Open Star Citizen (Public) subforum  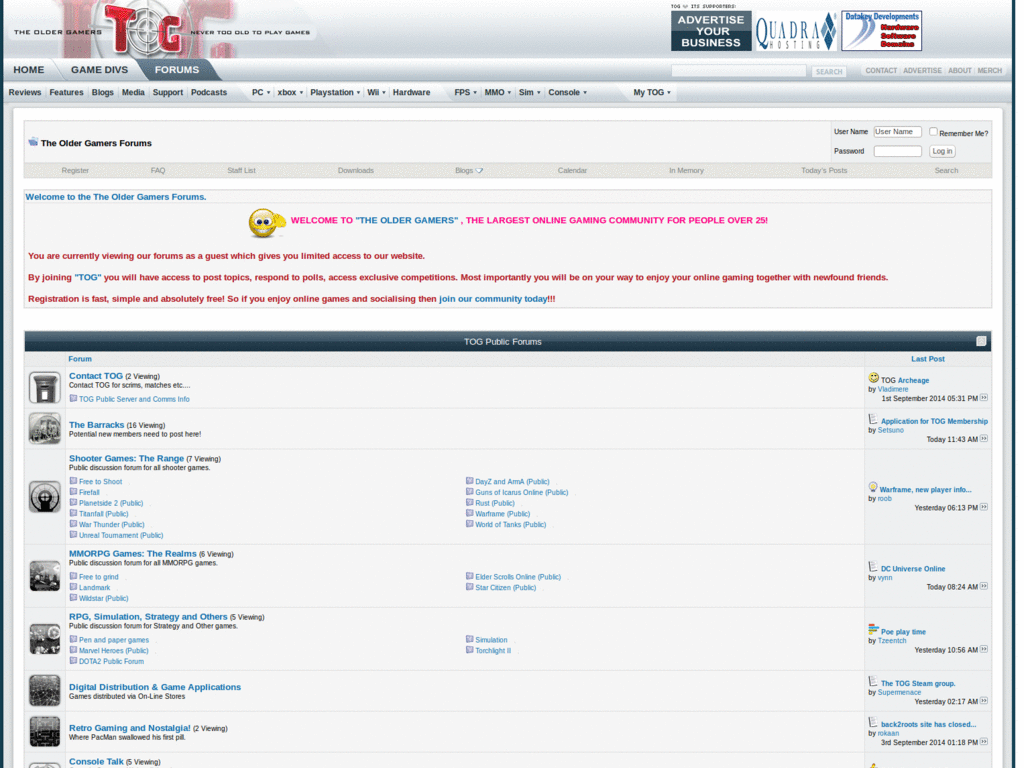[505, 587]
